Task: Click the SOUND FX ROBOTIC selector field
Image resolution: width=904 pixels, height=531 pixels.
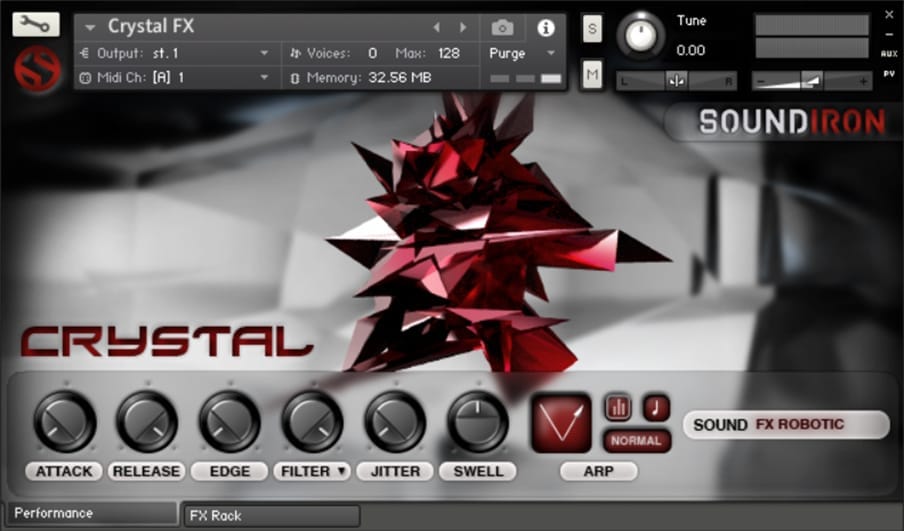Action: pyautogui.click(x=786, y=425)
